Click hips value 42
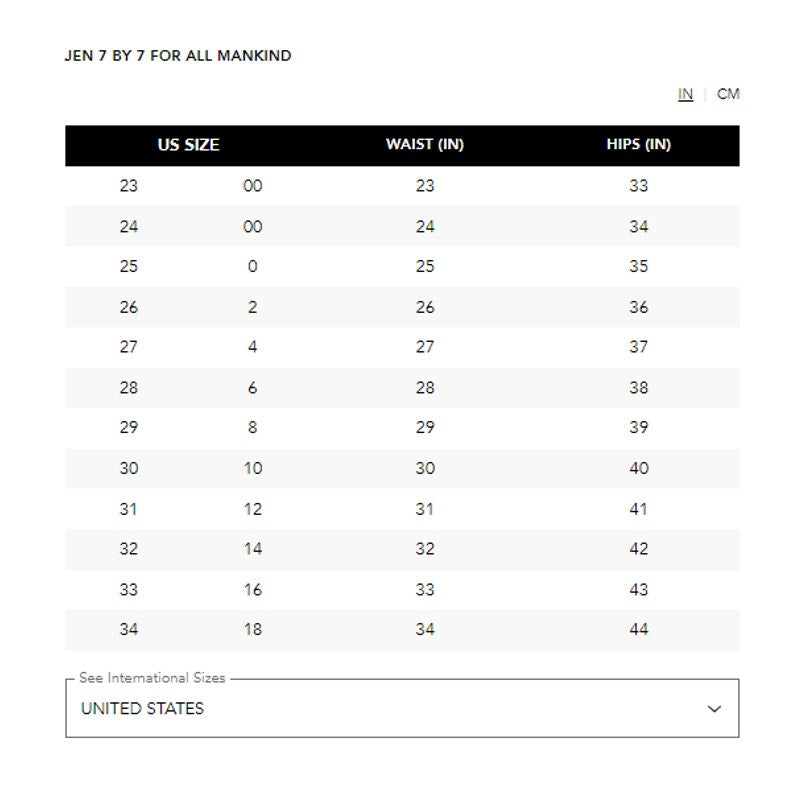The height and width of the screenshot is (800, 800). 638,549
